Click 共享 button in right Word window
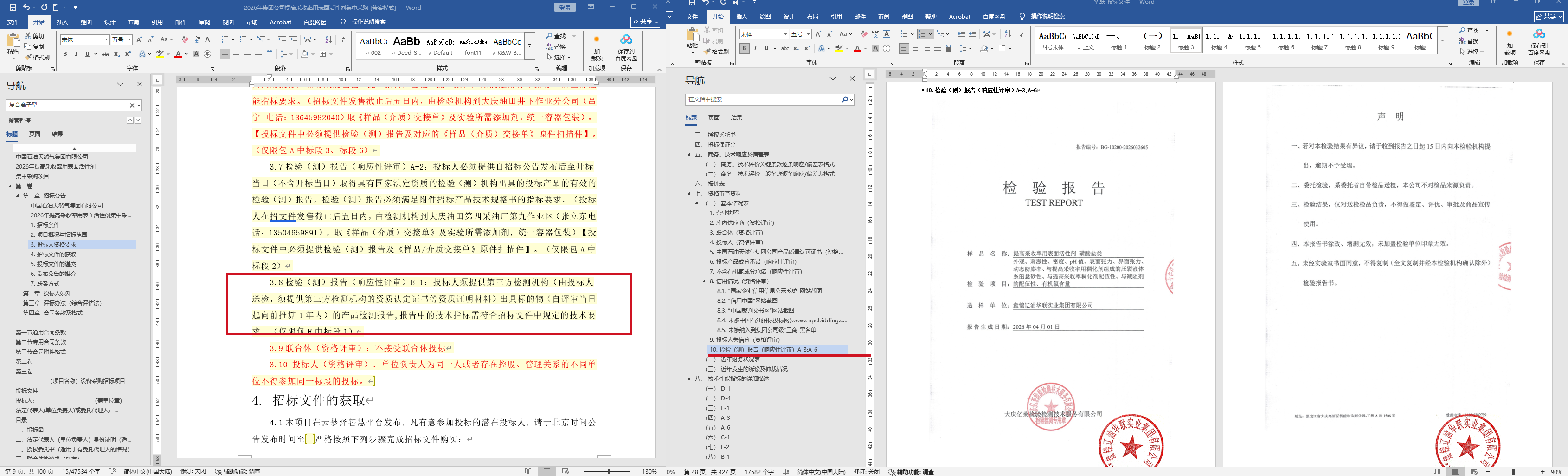 1548,16
